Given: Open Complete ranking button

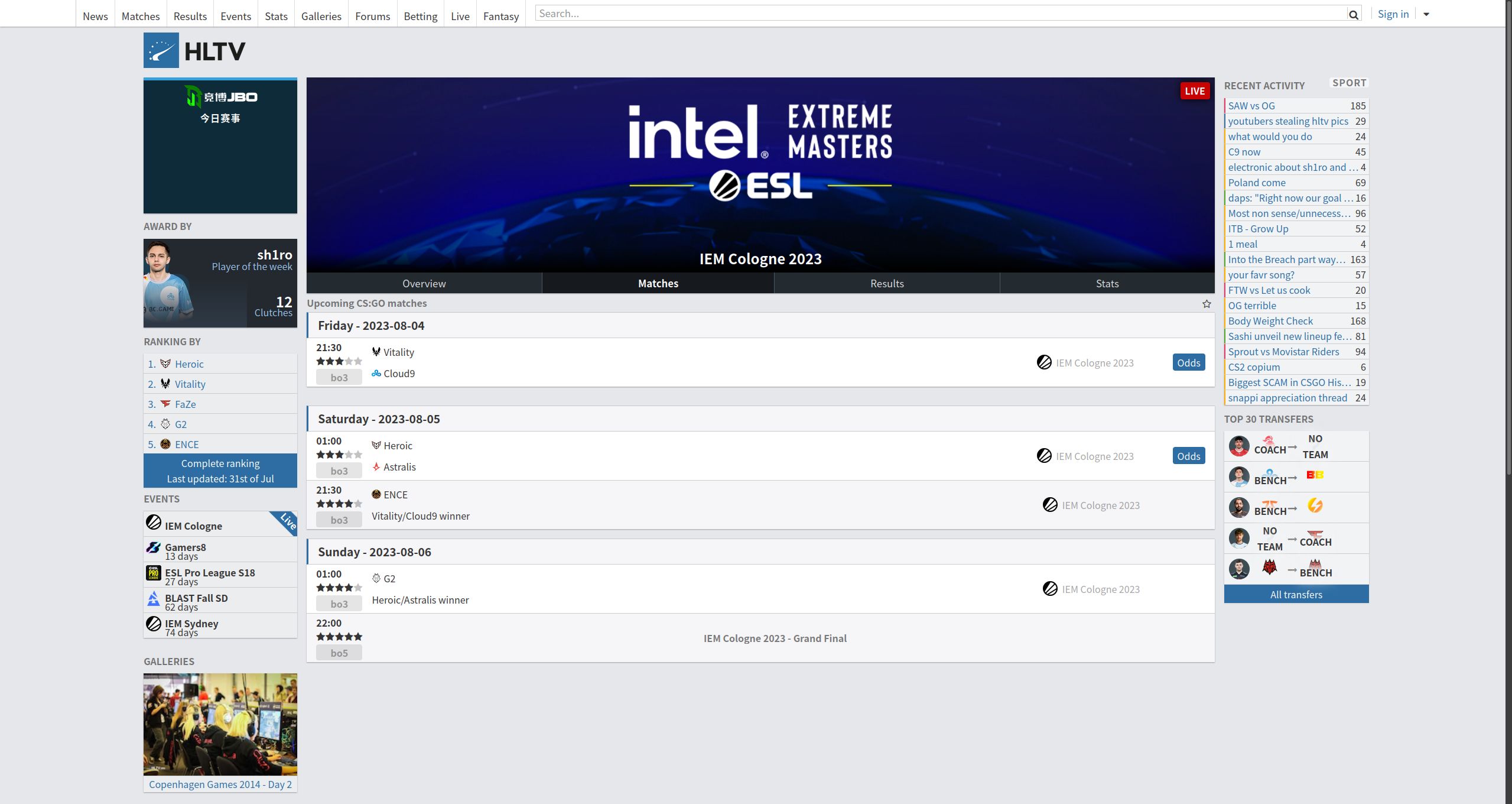Looking at the screenshot, I should (x=220, y=471).
